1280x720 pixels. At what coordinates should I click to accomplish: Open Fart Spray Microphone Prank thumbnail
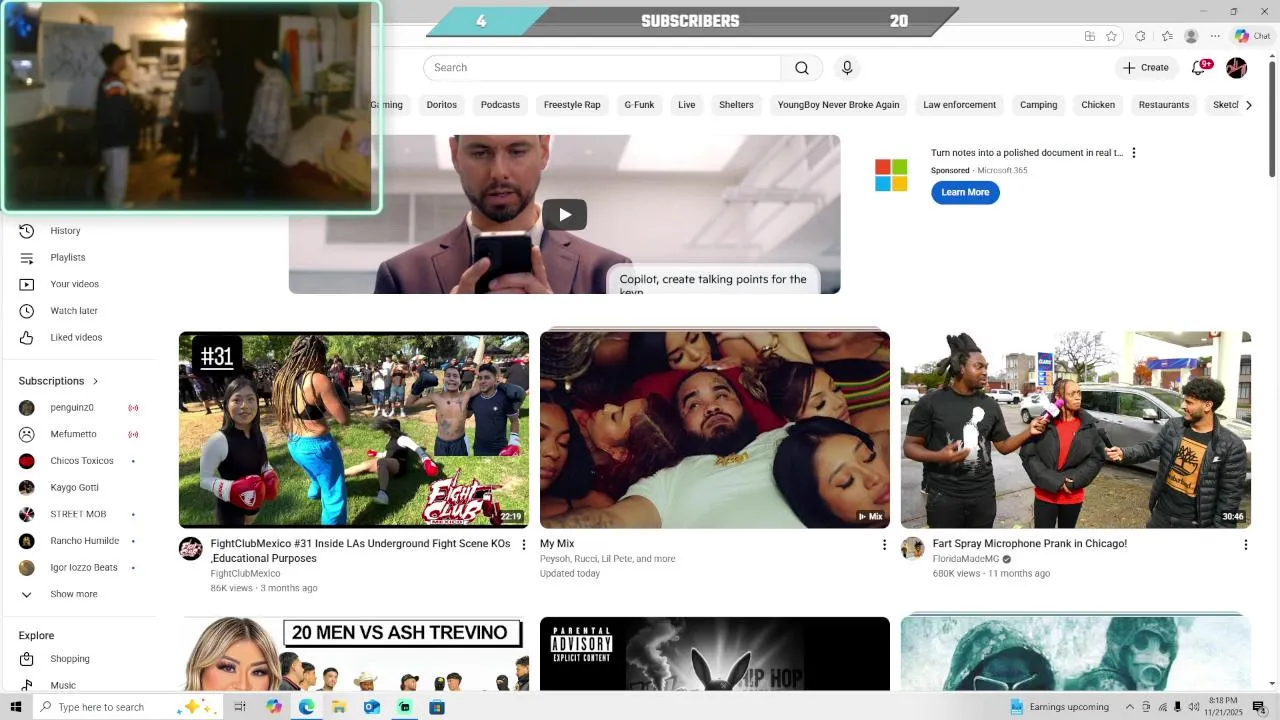click(x=1076, y=430)
